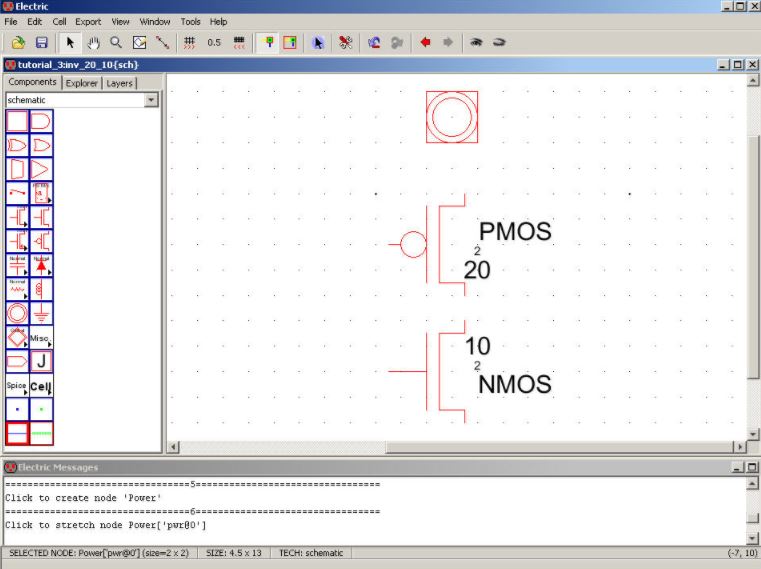Expand the Misc component menu
The image size is (761, 569).
(x=41, y=337)
